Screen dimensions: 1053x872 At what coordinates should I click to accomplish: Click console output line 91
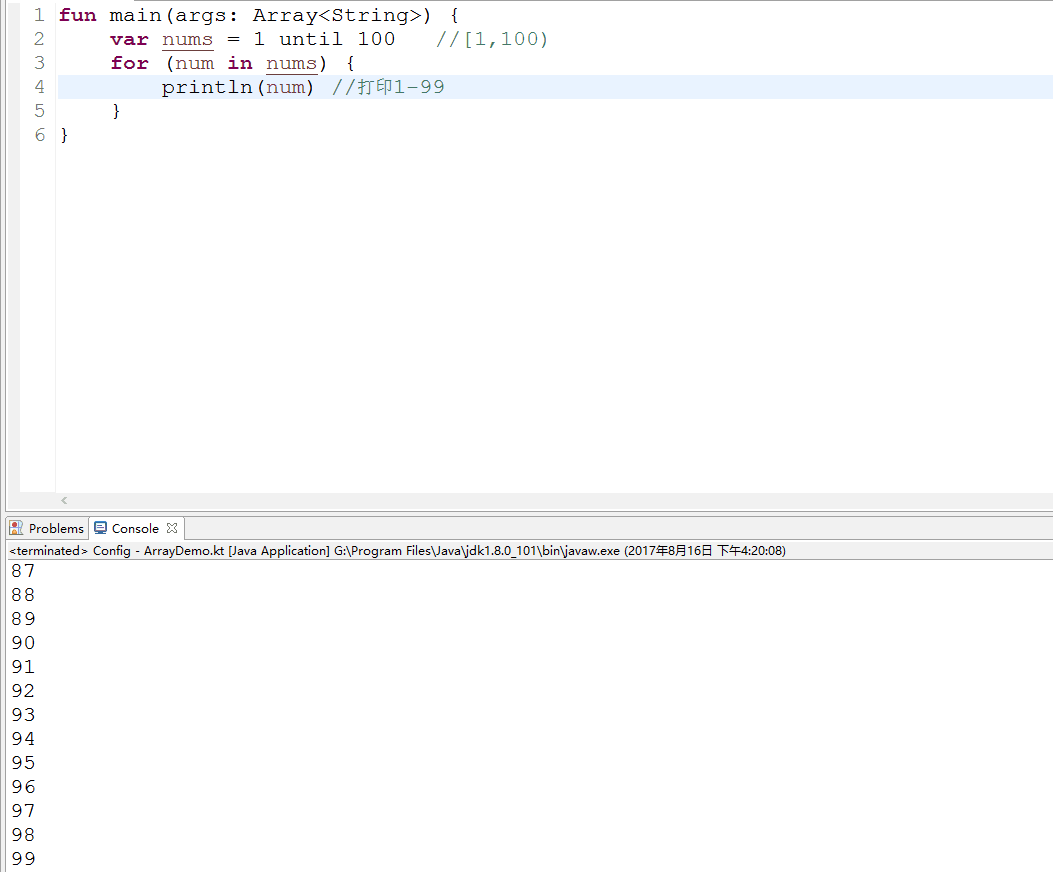23,666
